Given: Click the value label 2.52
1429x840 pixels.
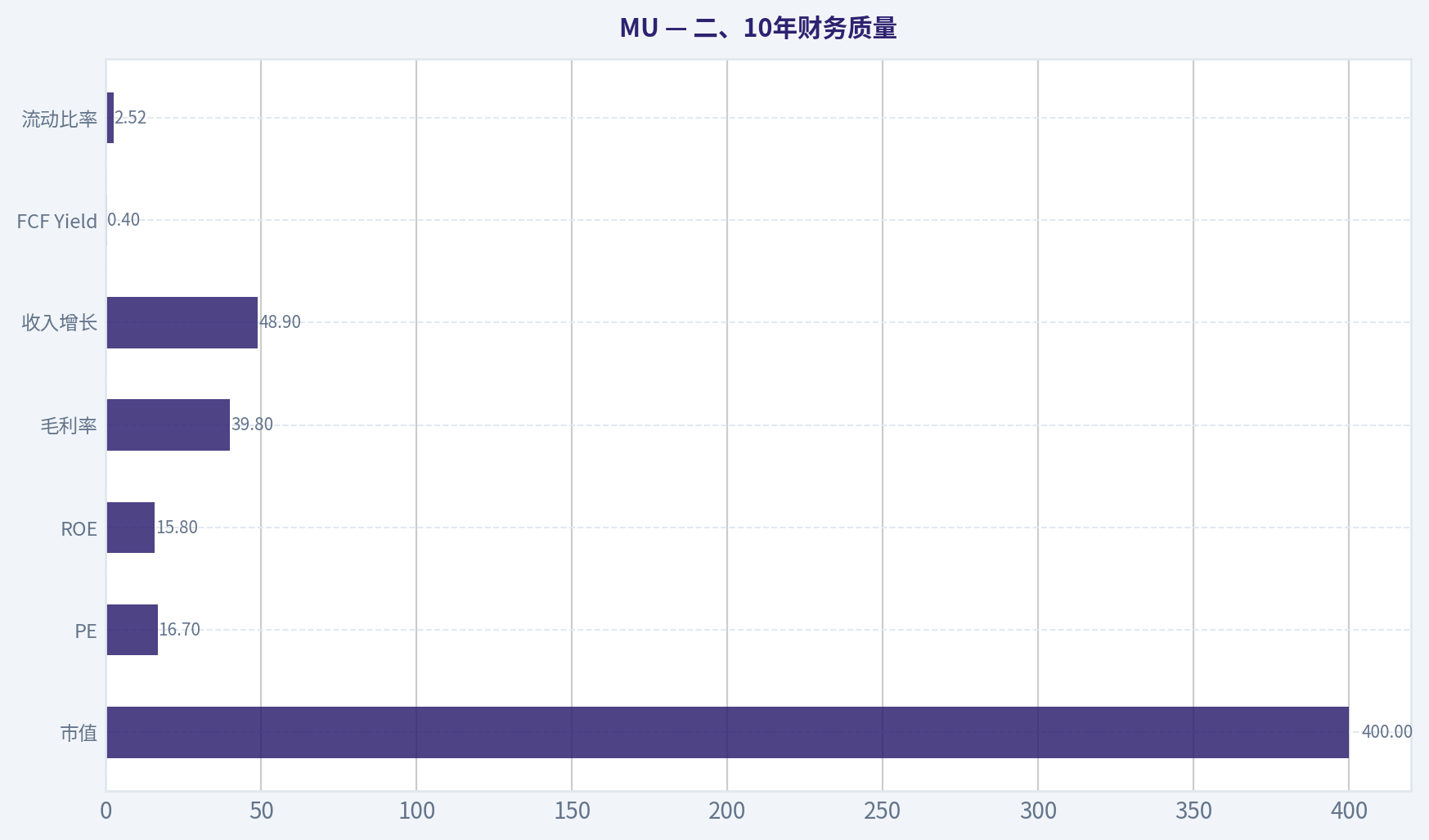Looking at the screenshot, I should click(130, 117).
